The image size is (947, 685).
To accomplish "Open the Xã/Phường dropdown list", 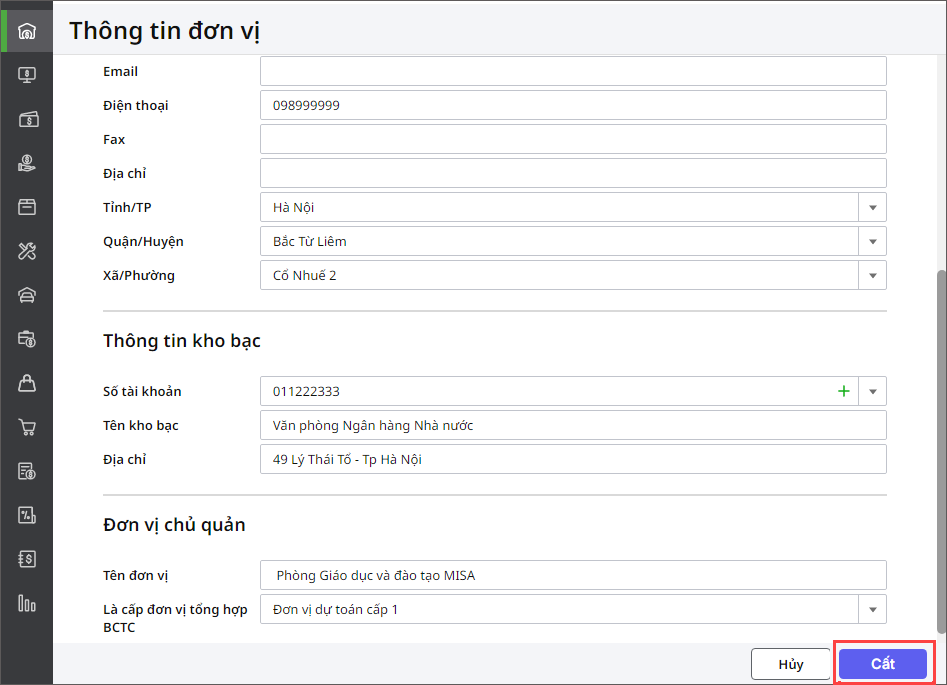I will click(872, 276).
